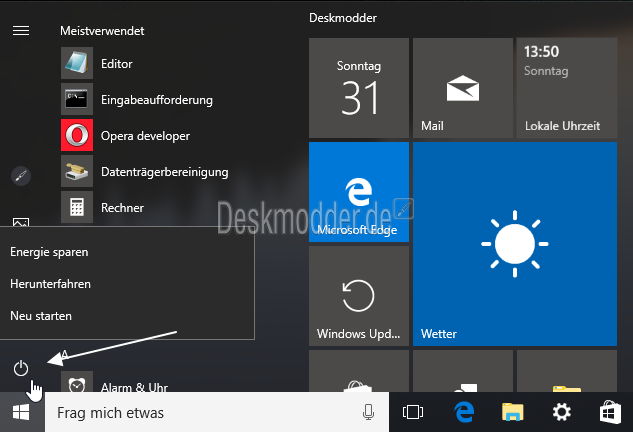Open the Pictures folder sidebar icon
The width and height of the screenshot is (633, 432).
click(21, 222)
